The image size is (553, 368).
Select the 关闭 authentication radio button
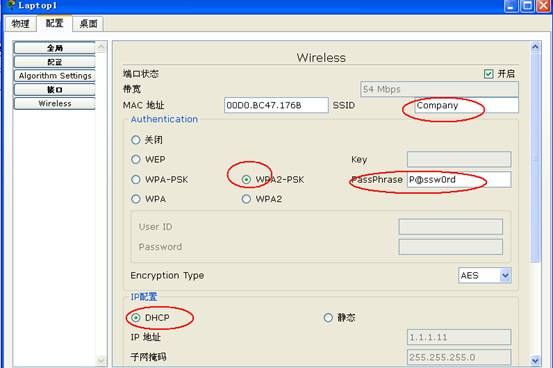136,140
